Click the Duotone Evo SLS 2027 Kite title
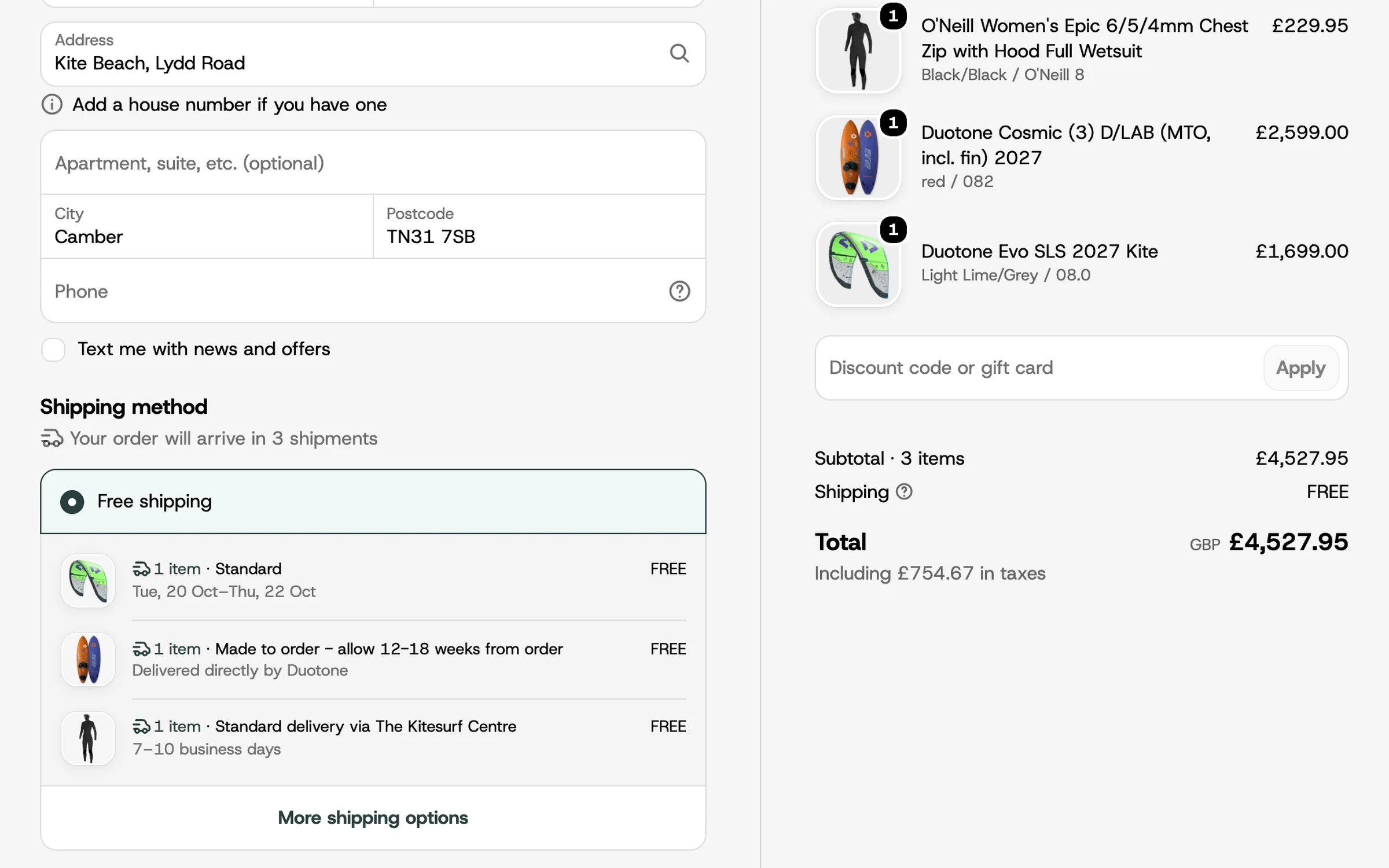The width and height of the screenshot is (1389, 868). tap(1039, 251)
